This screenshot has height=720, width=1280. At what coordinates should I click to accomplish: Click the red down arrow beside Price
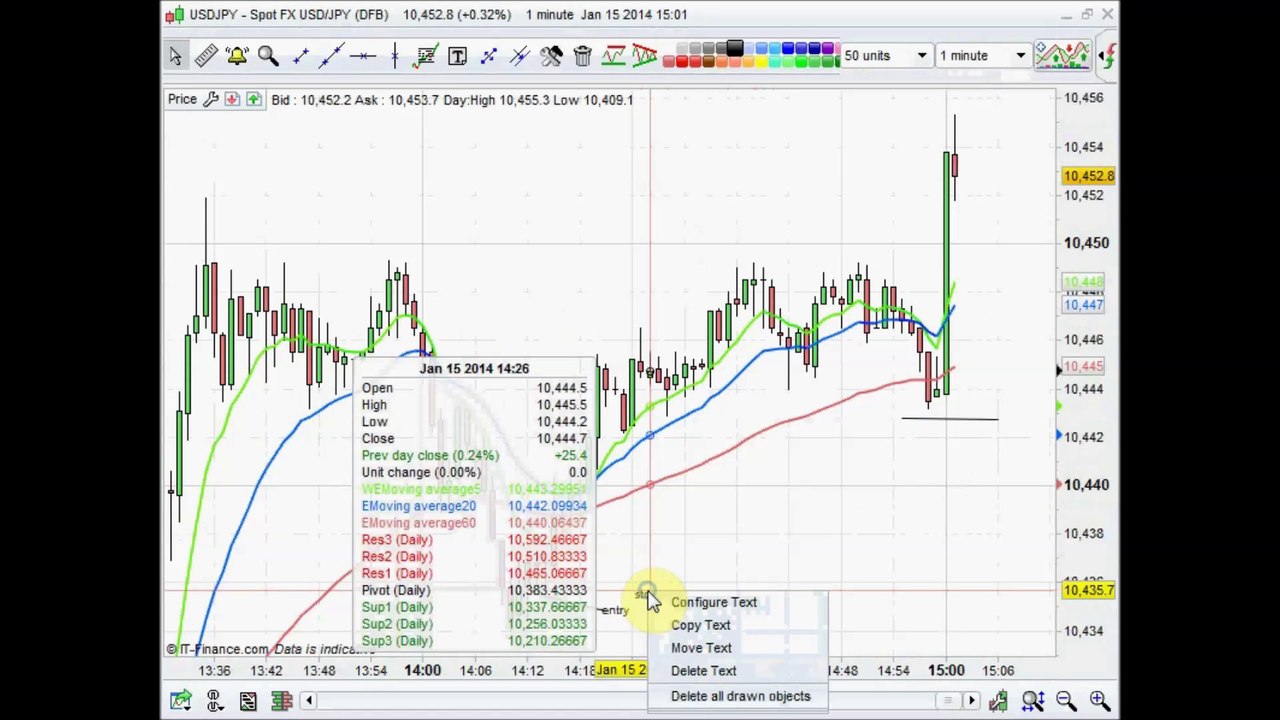(x=232, y=99)
